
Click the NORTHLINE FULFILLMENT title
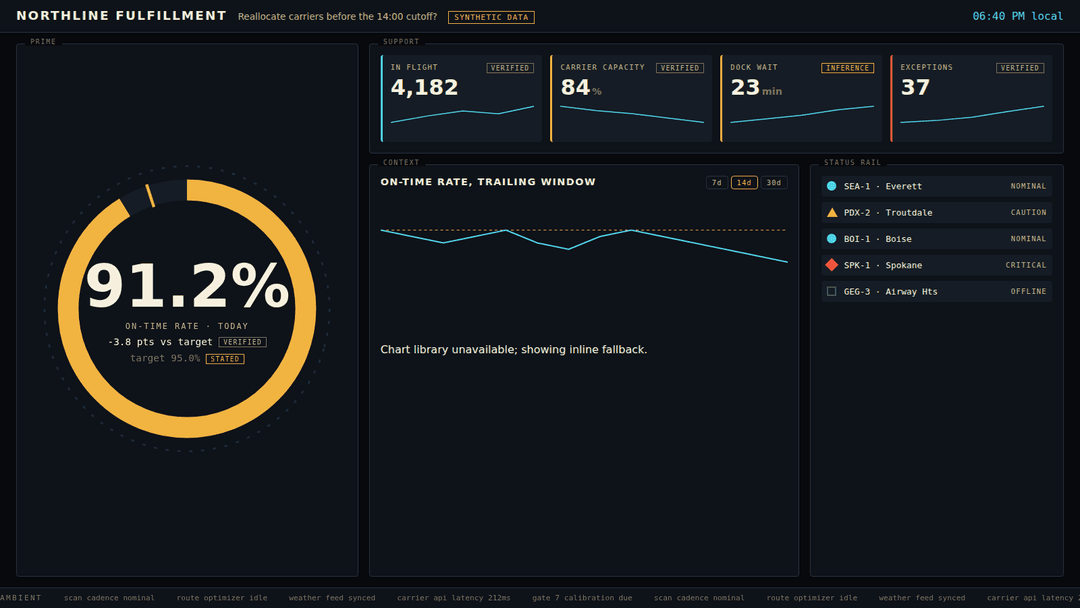(121, 15)
